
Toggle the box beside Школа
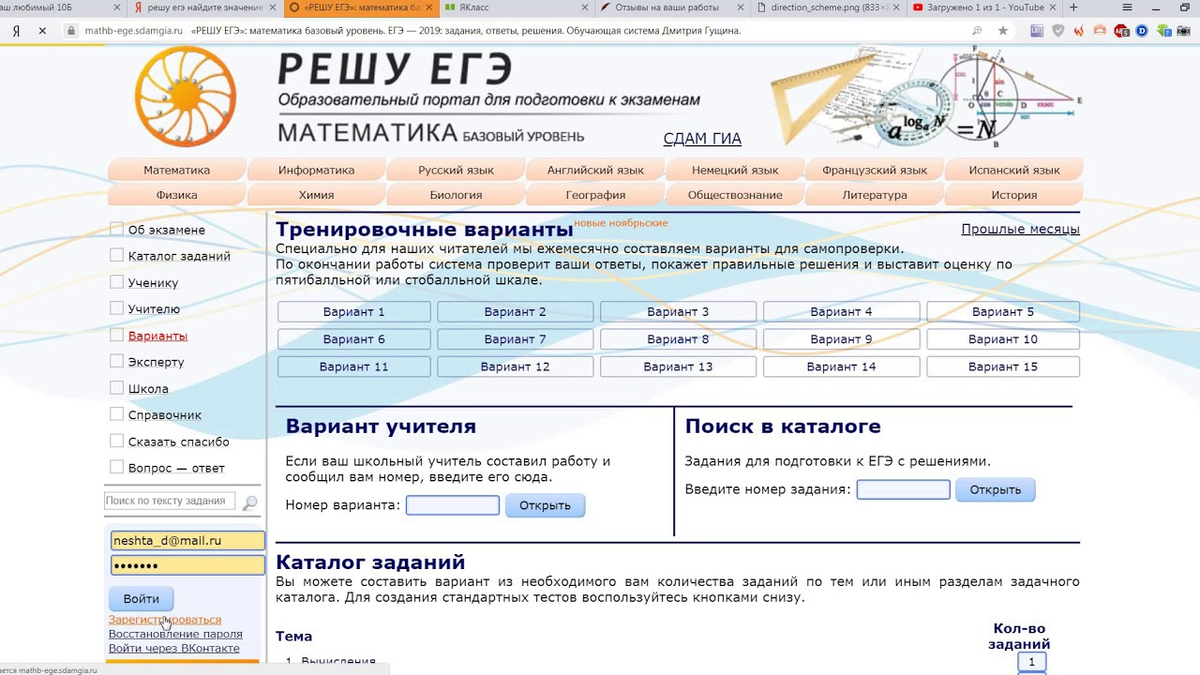click(x=117, y=388)
